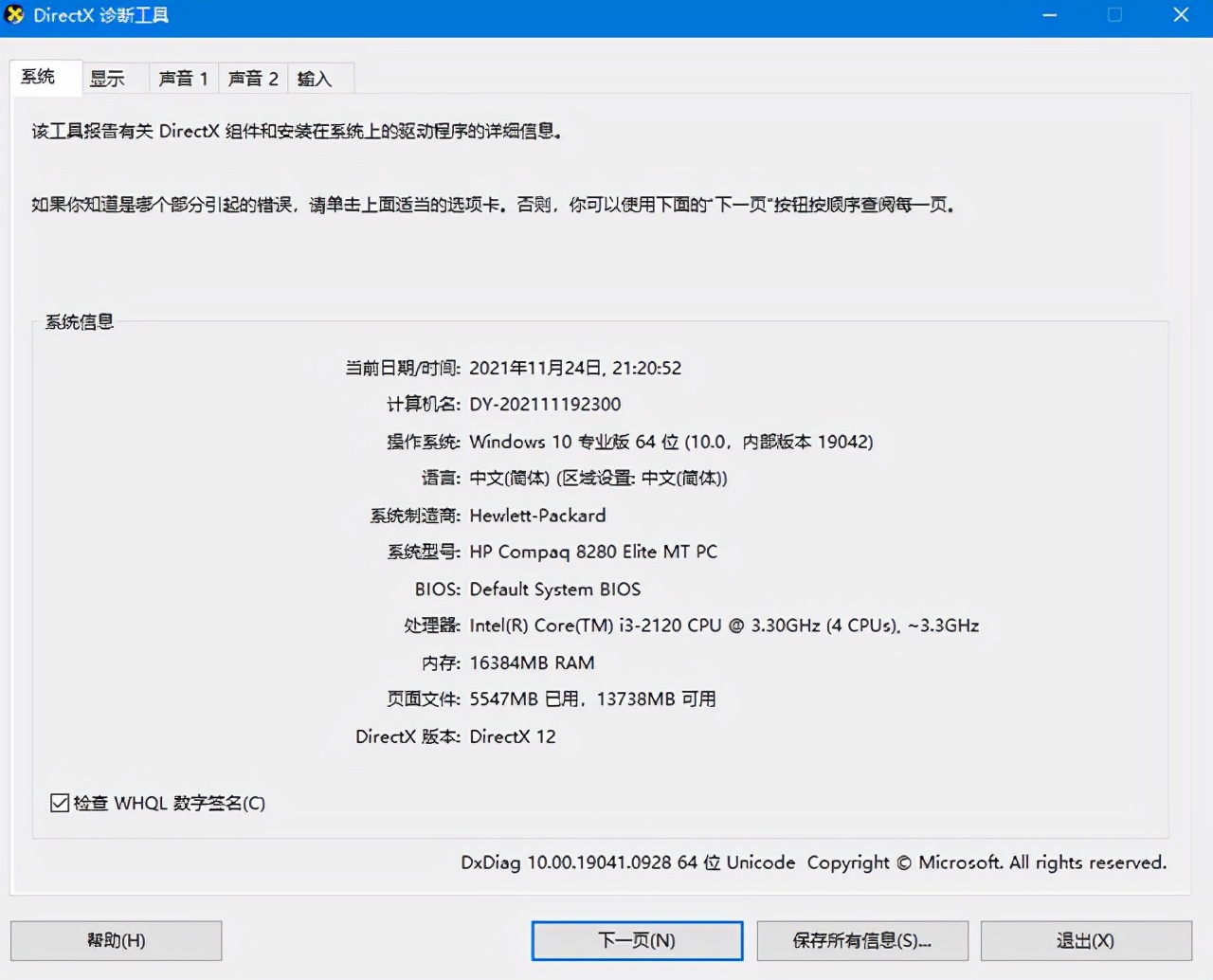Click the 退出(X) button

coord(1086,940)
